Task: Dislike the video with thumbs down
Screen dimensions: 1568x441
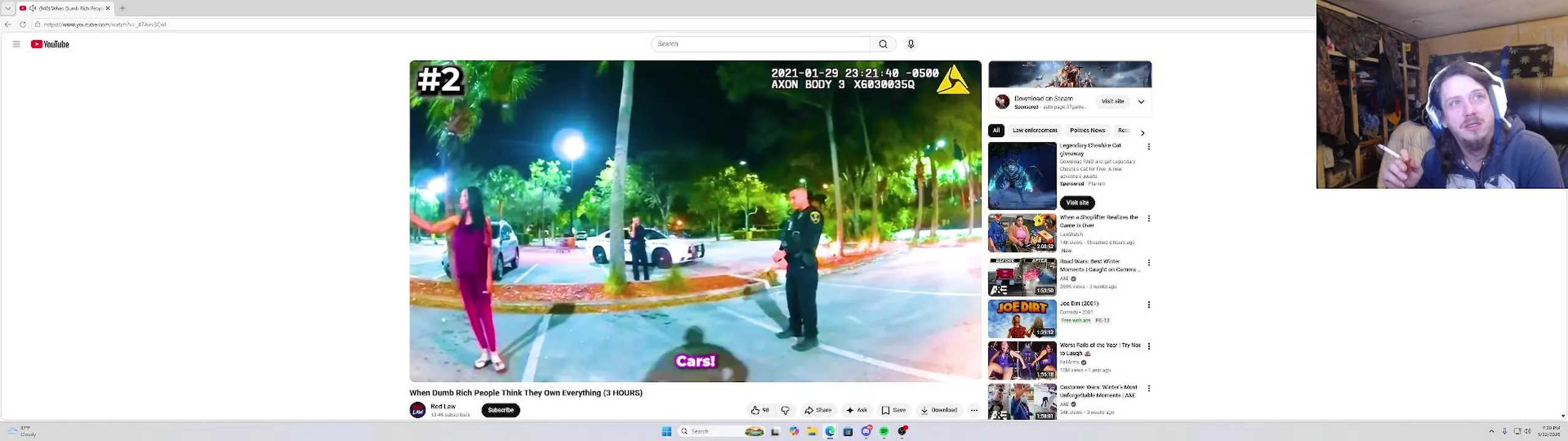Action: click(x=785, y=410)
